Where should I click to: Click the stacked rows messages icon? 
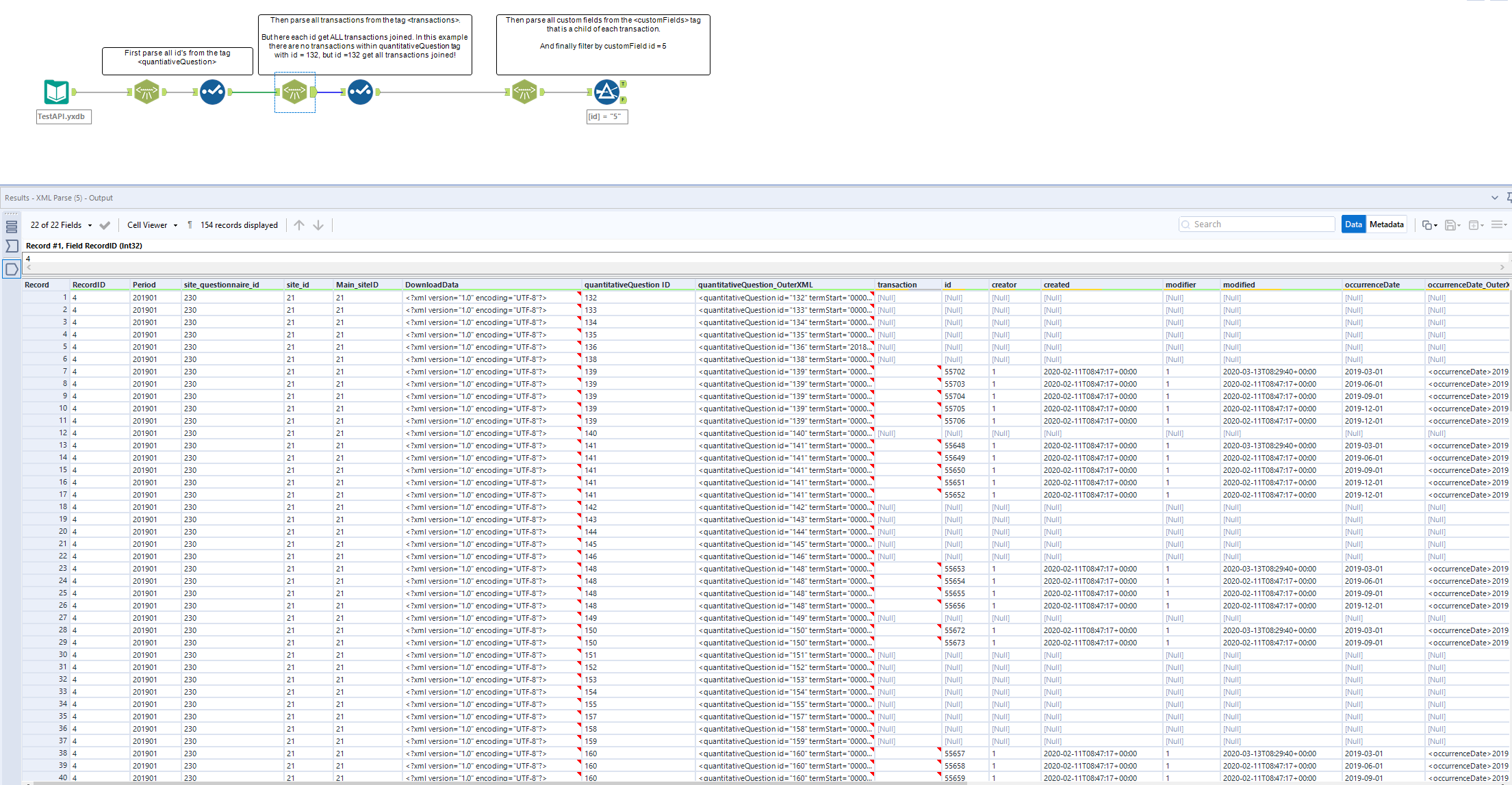pyautogui.click(x=12, y=227)
